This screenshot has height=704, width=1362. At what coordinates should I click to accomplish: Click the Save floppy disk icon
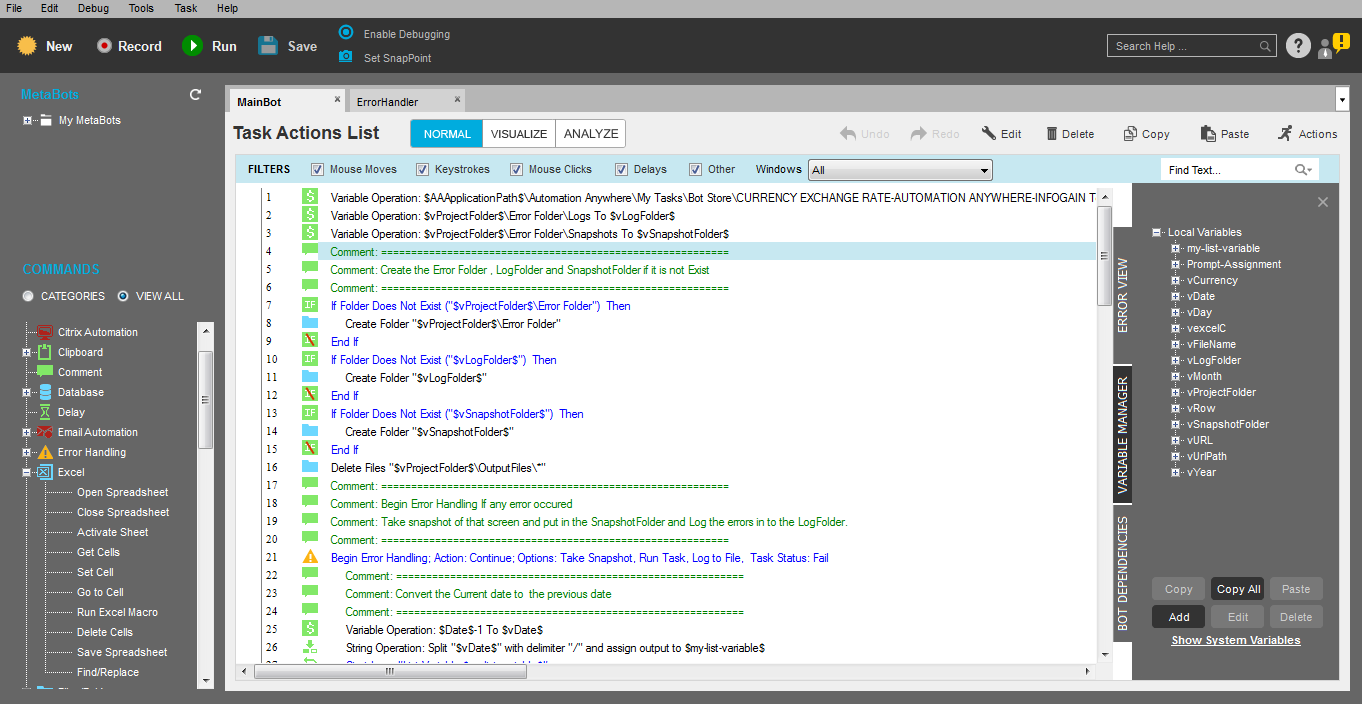268,46
